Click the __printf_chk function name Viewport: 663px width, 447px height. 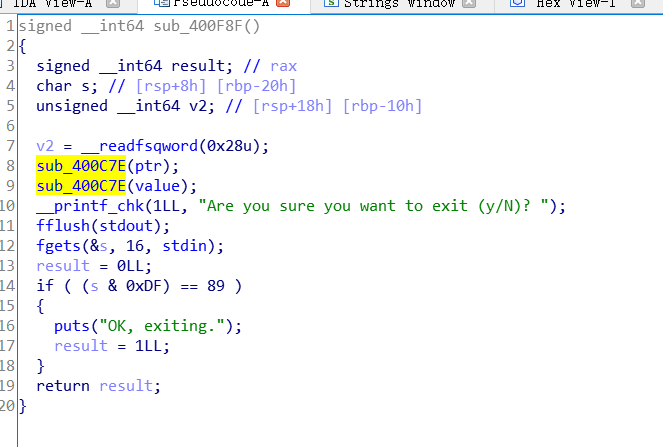(x=90, y=206)
